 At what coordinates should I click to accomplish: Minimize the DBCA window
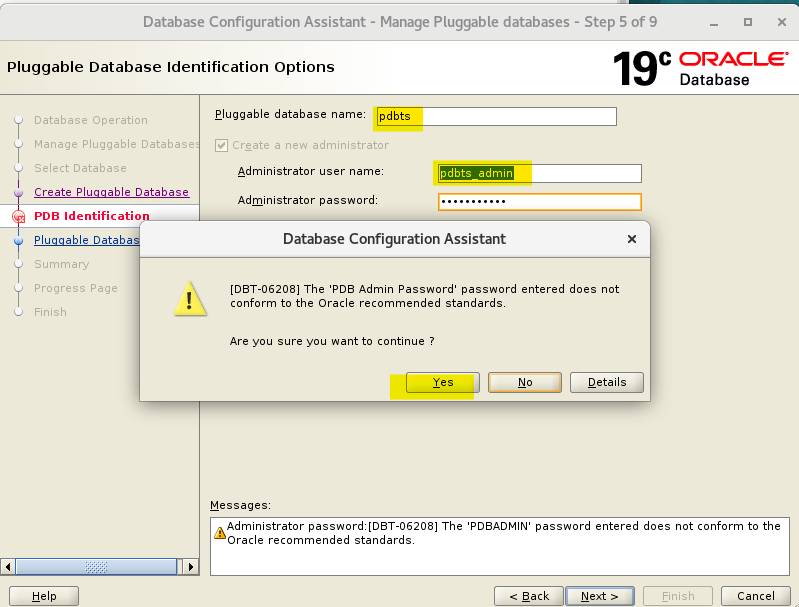coord(714,22)
